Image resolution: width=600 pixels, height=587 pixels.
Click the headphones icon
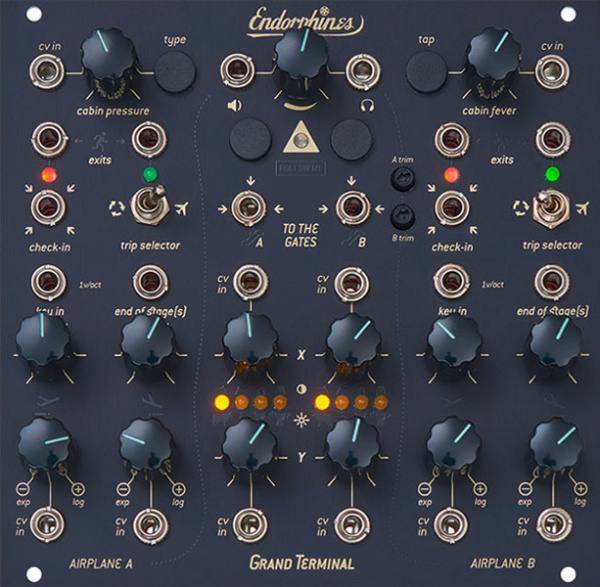[367, 105]
